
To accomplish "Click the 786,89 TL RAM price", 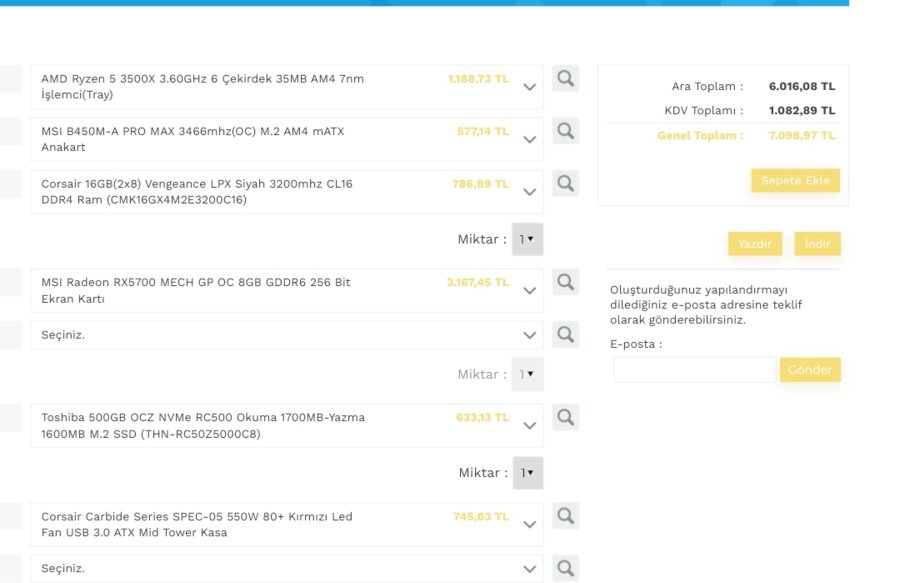I will (480, 184).
